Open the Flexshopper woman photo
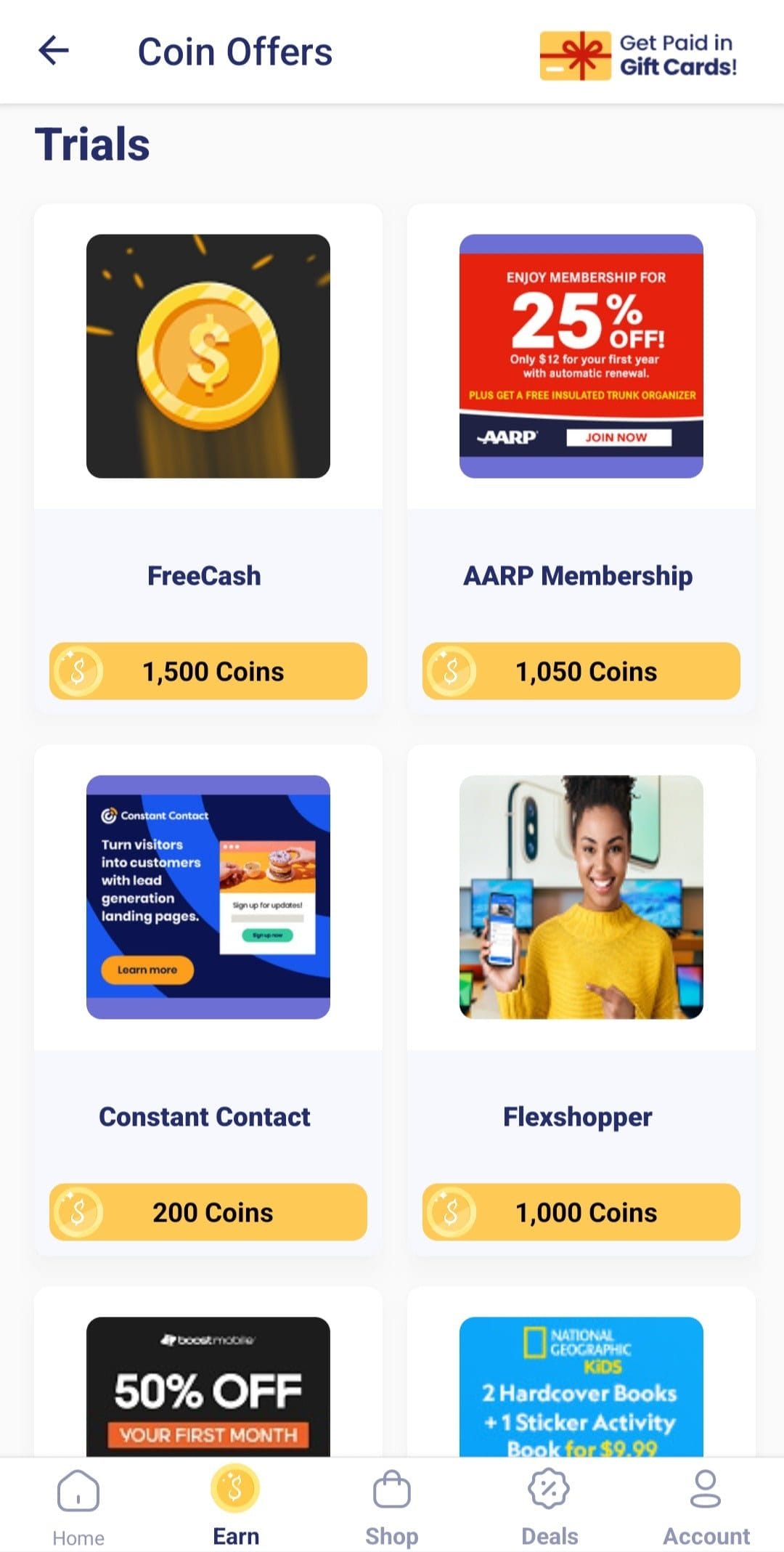The image size is (784, 1552). [x=581, y=897]
